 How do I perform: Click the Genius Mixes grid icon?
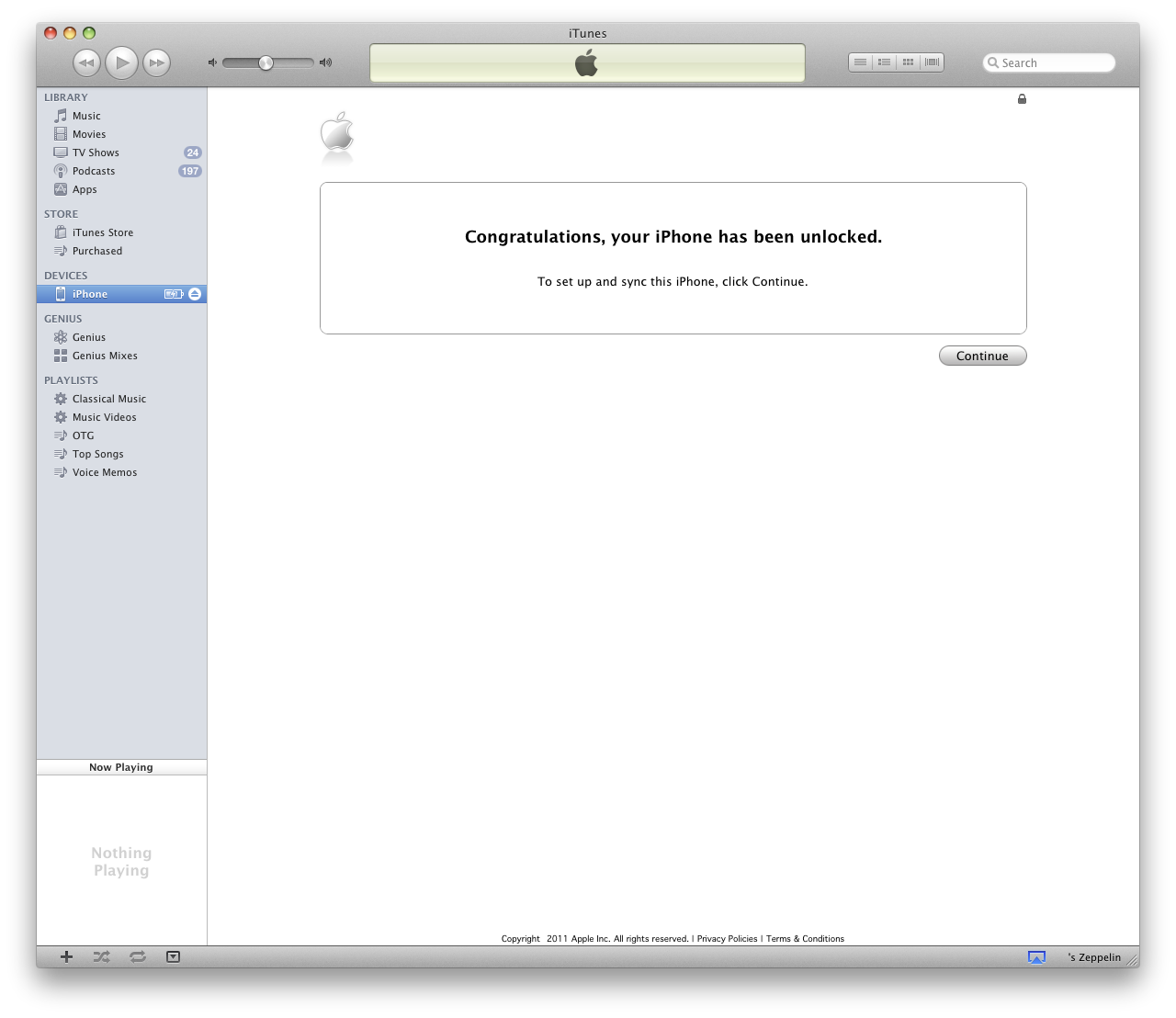(61, 356)
